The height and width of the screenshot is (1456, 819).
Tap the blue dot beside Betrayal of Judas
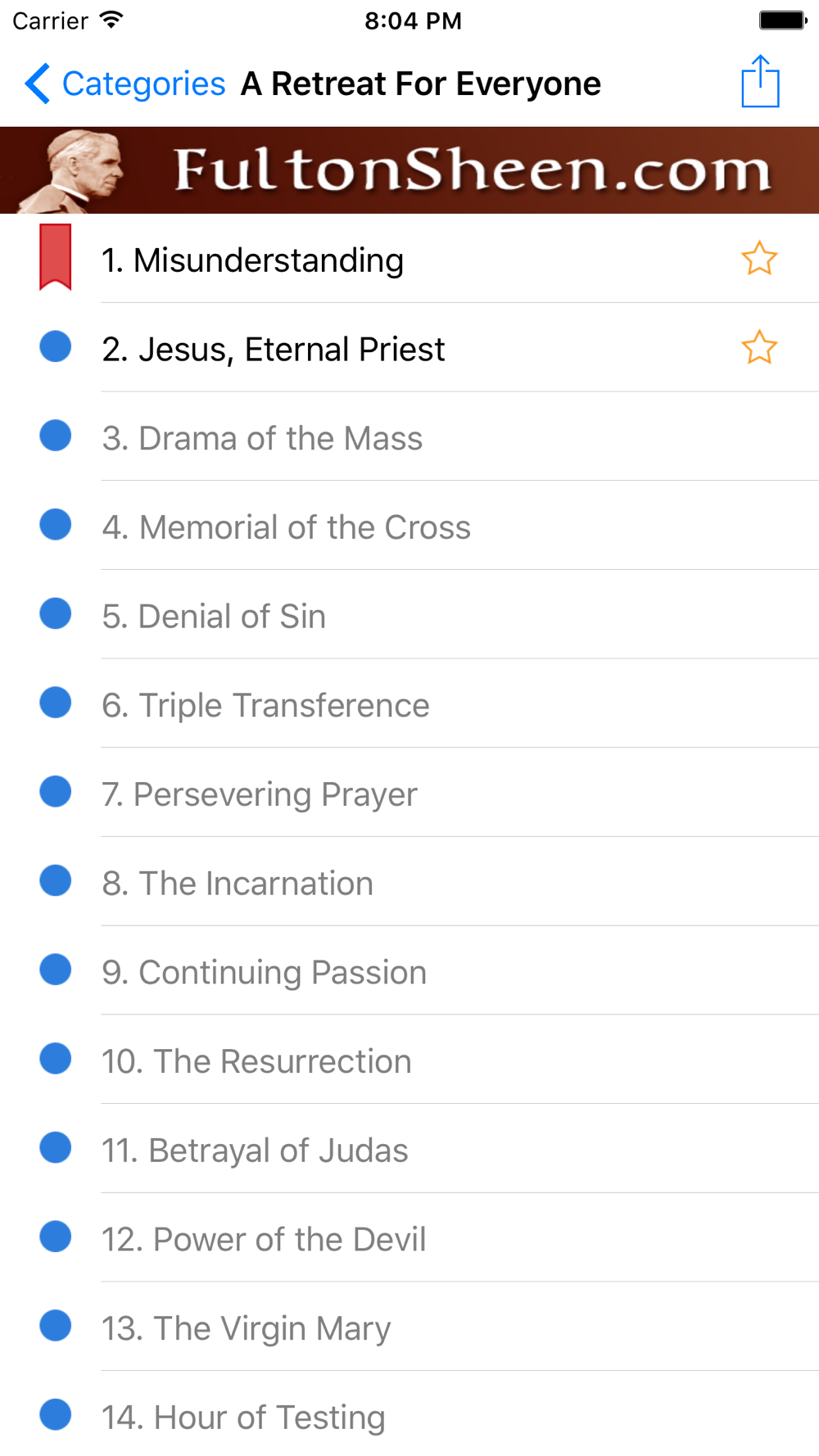pyautogui.click(x=56, y=1148)
